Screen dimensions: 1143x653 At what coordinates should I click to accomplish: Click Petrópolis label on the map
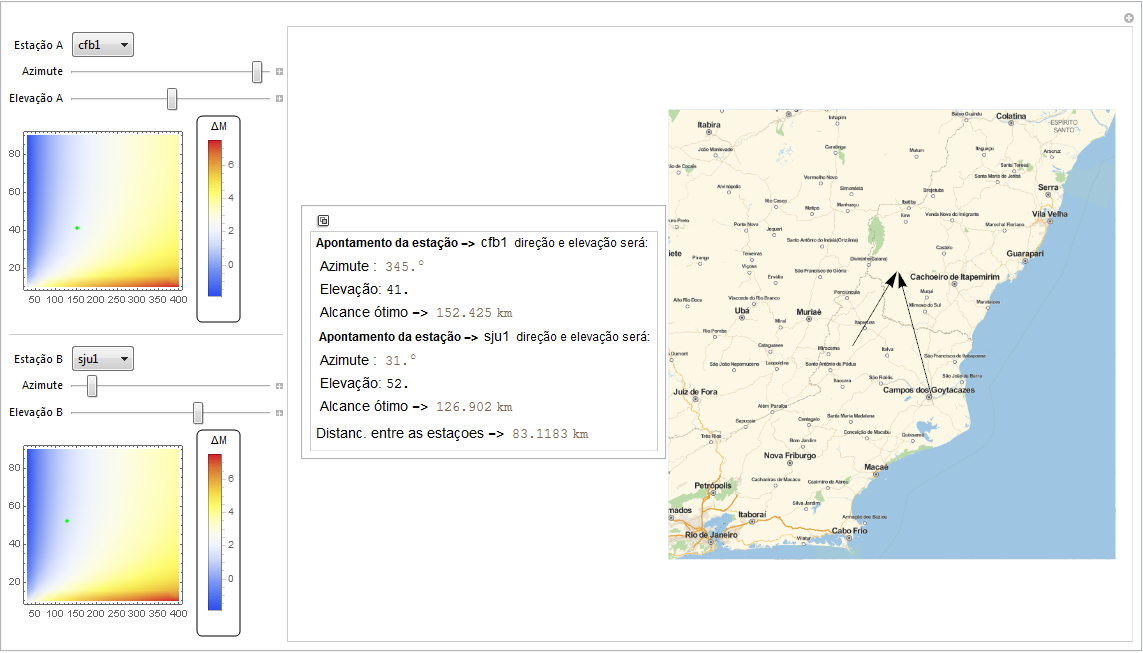(713, 485)
